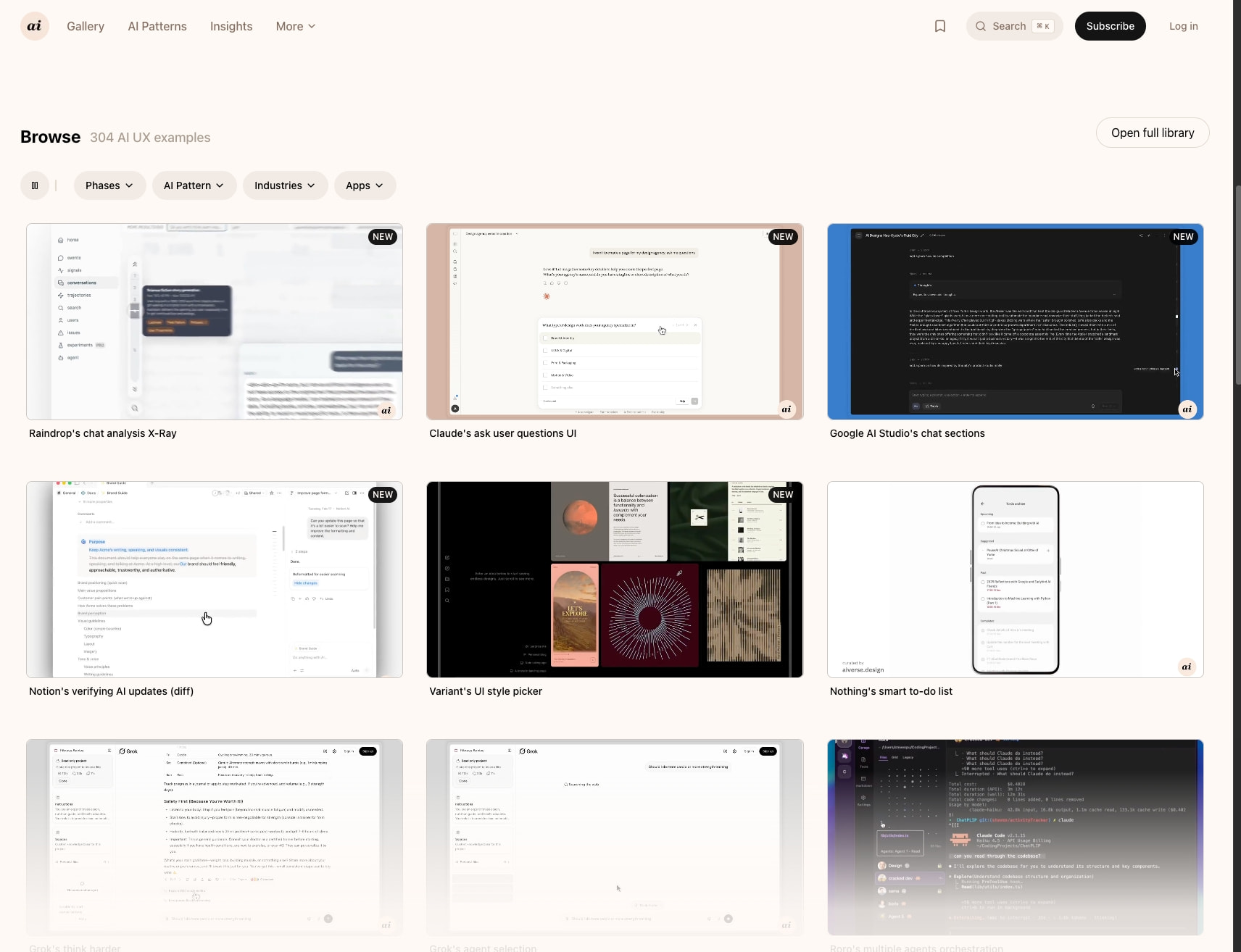Image resolution: width=1241 pixels, height=952 pixels.
Task: Toggle the layout view button beside Phases
Action: (x=35, y=185)
